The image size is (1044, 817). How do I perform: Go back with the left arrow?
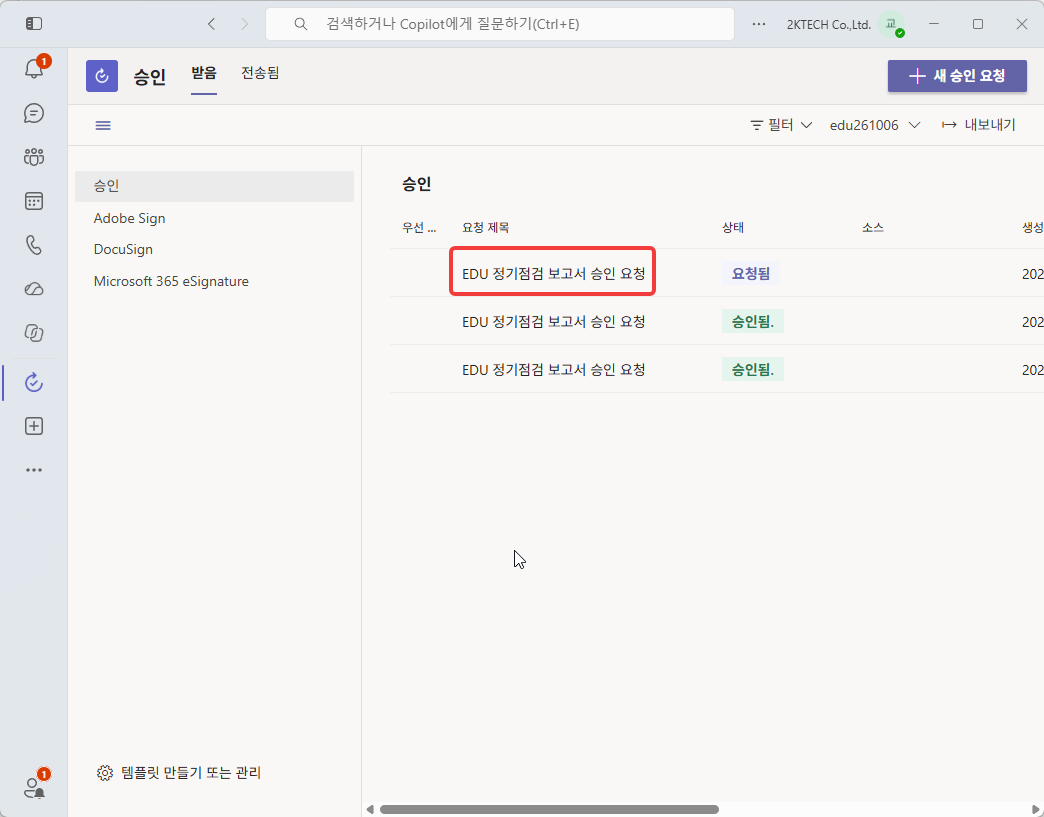pyautogui.click(x=212, y=24)
